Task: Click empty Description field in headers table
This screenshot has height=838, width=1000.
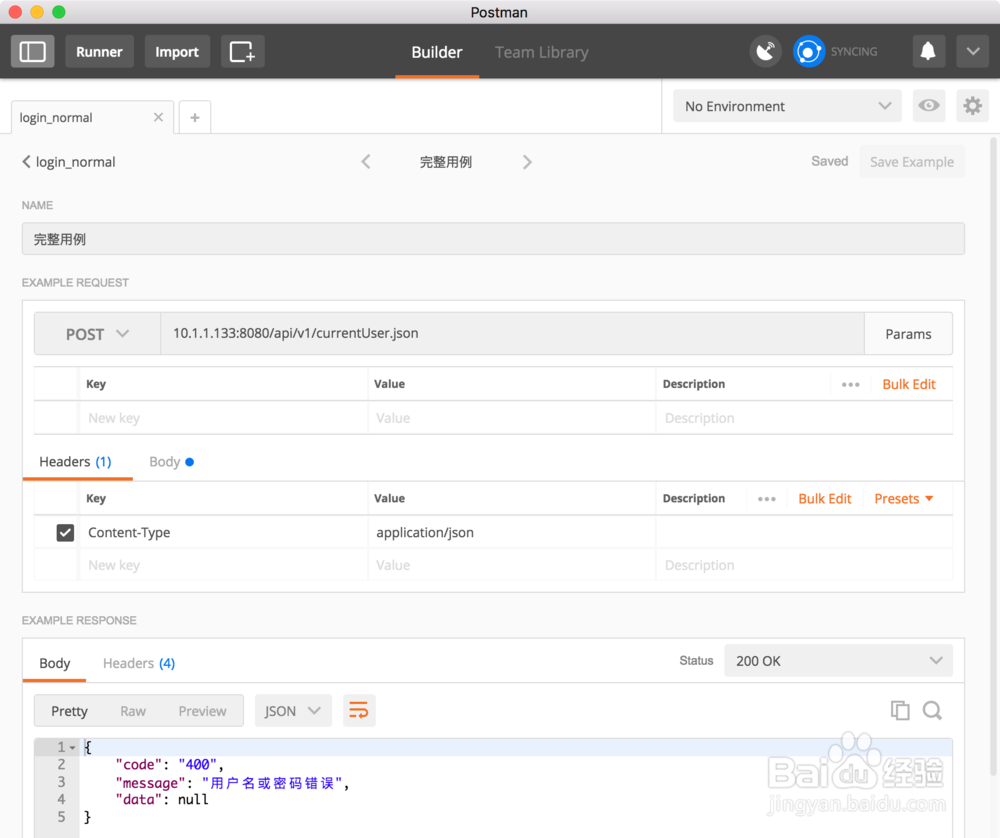Action: [x=805, y=565]
